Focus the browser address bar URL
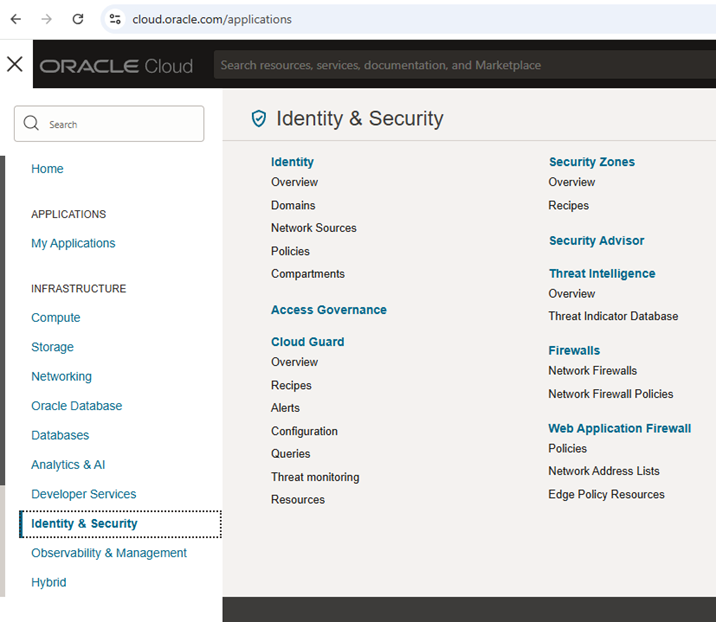 [x=212, y=19]
